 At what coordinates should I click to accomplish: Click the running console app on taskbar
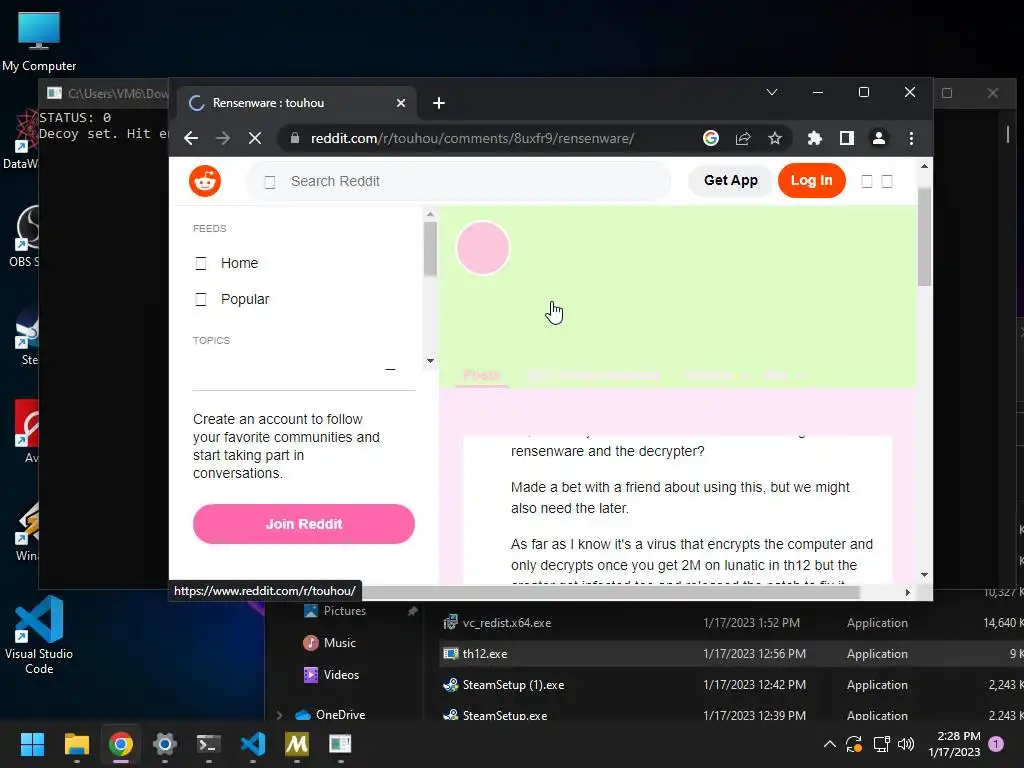point(340,744)
